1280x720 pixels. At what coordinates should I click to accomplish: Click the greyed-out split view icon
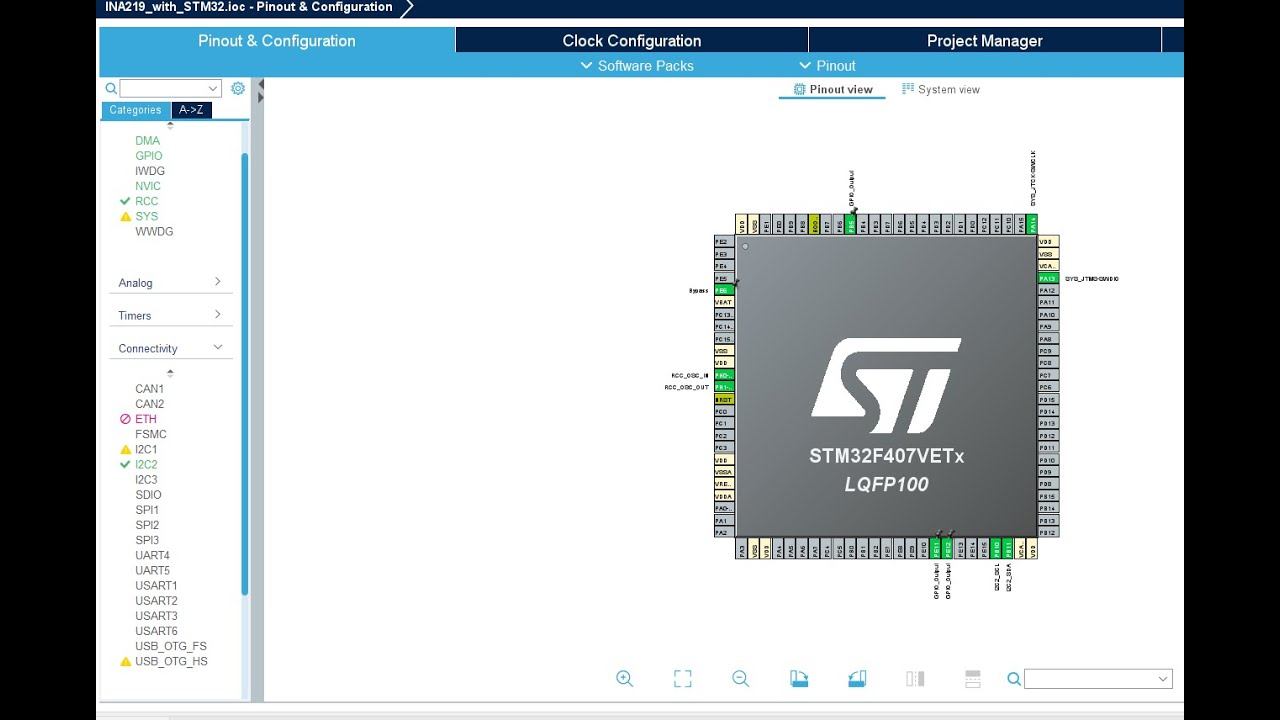point(915,678)
